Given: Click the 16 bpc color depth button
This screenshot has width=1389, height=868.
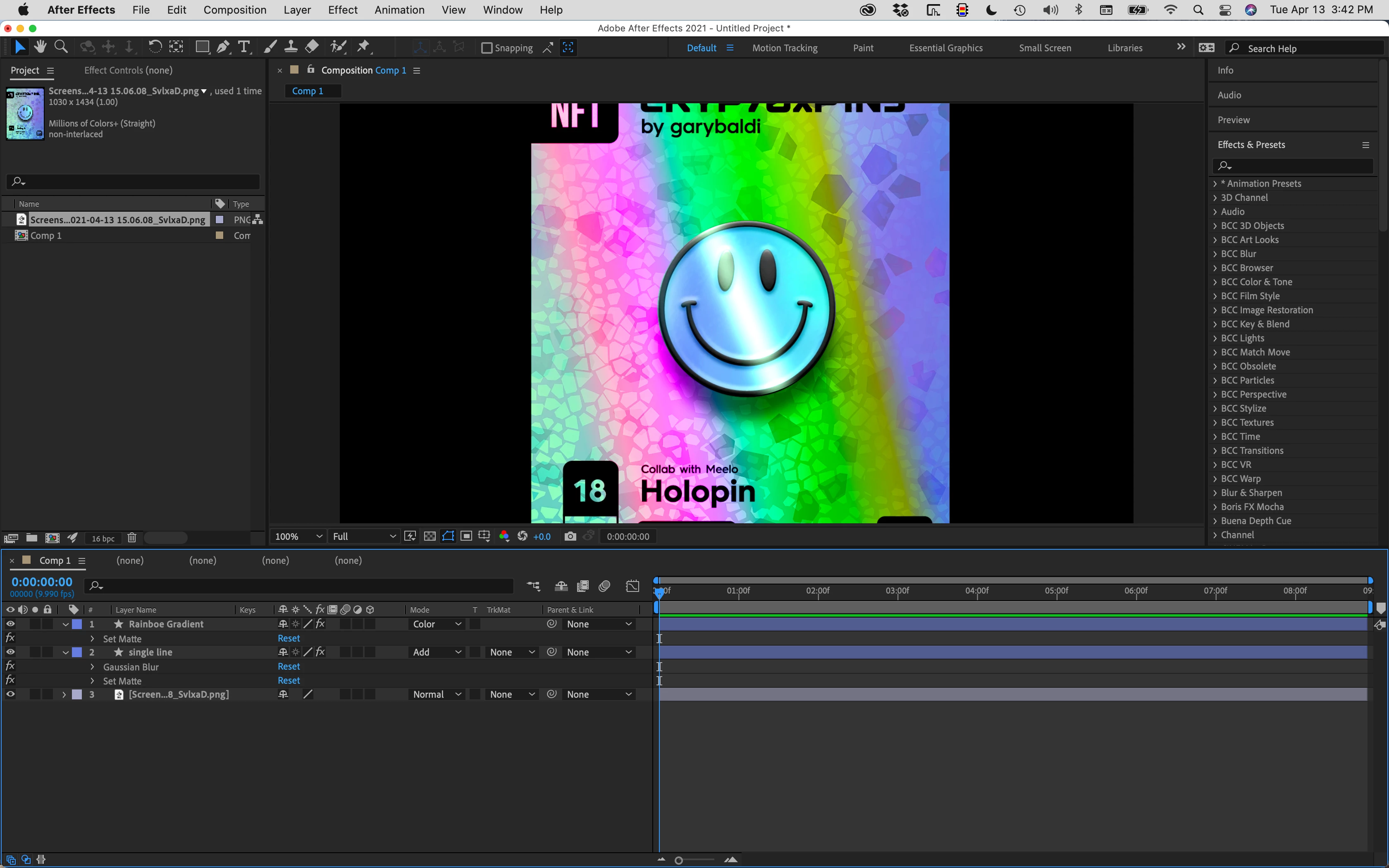Looking at the screenshot, I should click(103, 539).
